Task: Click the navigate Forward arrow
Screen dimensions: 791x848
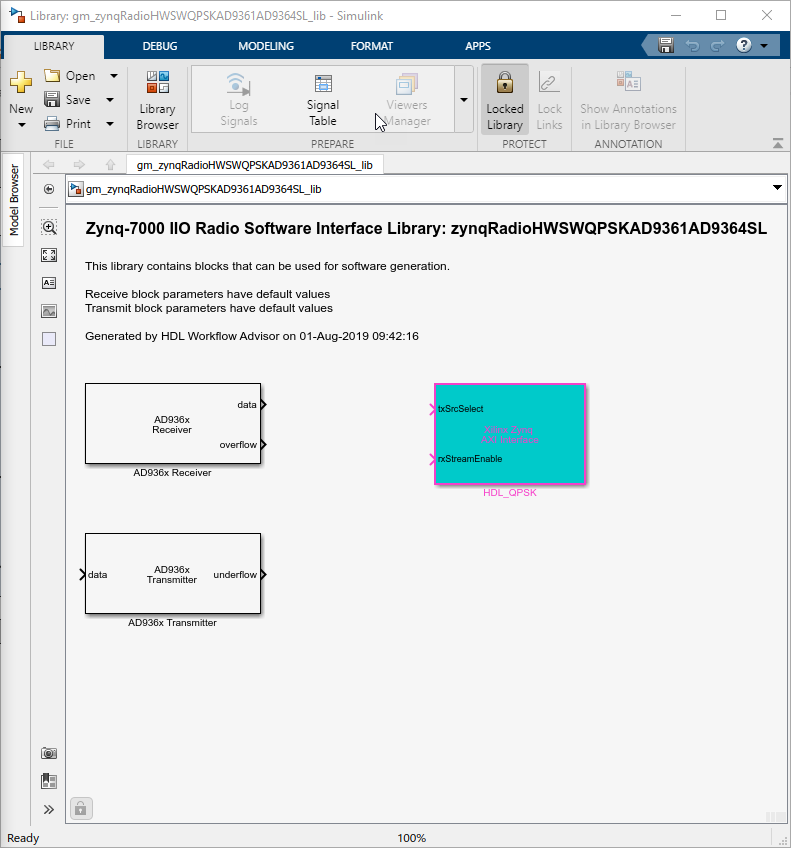Action: coord(79,164)
